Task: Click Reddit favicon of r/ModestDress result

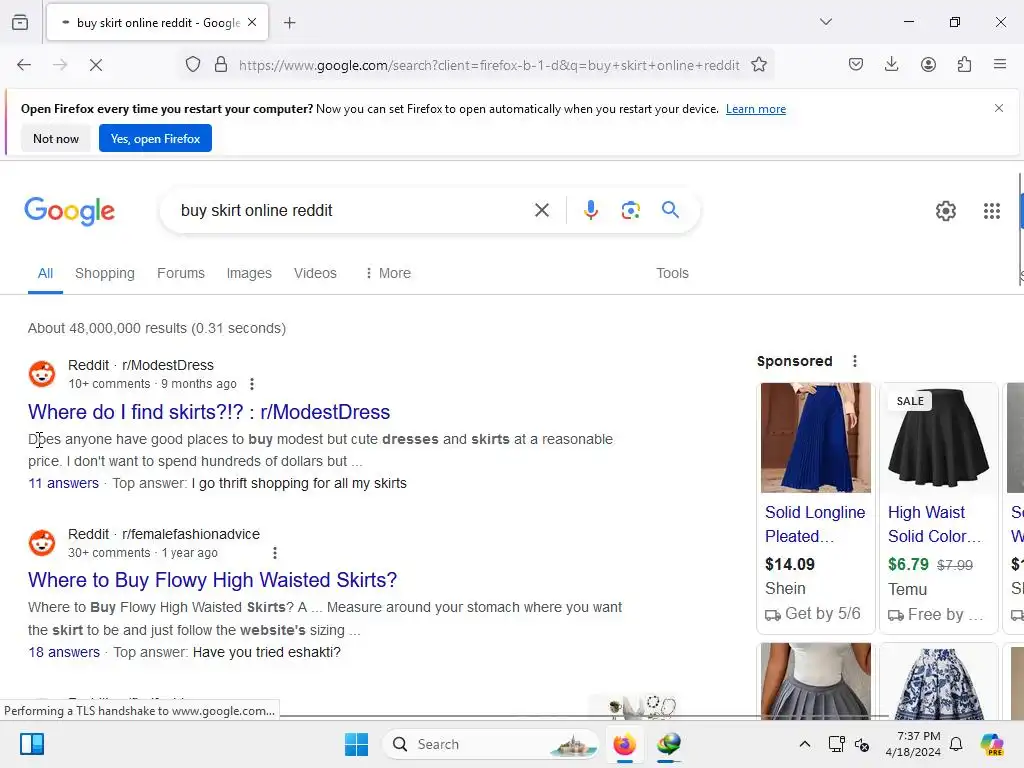Action: 42,374
